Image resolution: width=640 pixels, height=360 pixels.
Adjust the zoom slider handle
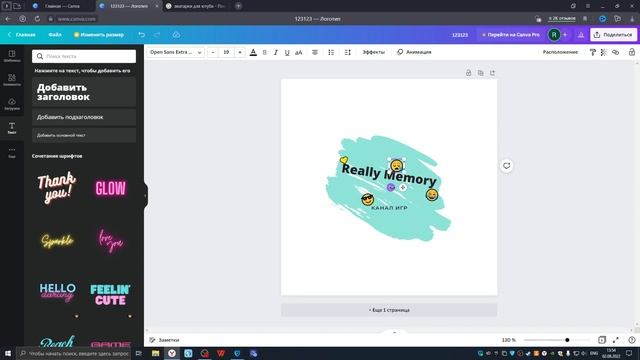[x=567, y=340]
